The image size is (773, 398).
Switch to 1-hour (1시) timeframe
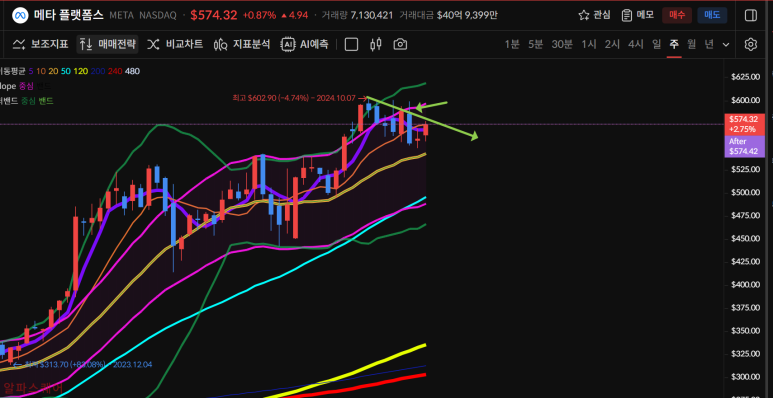(589, 44)
